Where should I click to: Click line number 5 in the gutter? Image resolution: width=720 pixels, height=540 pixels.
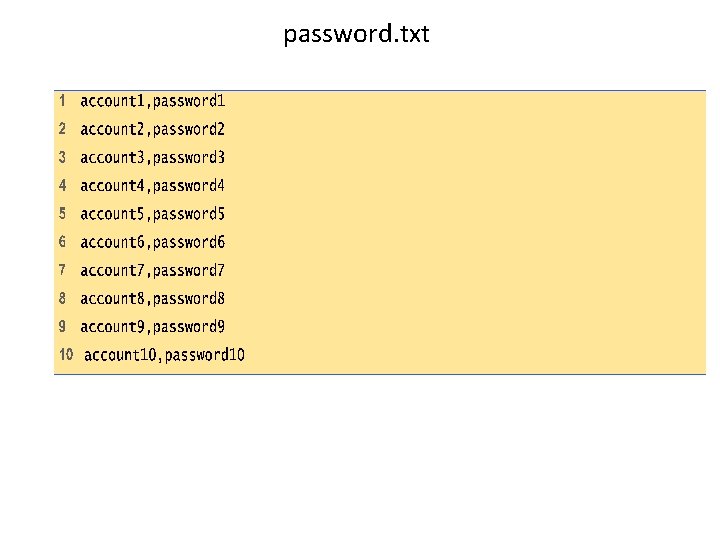tap(62, 213)
